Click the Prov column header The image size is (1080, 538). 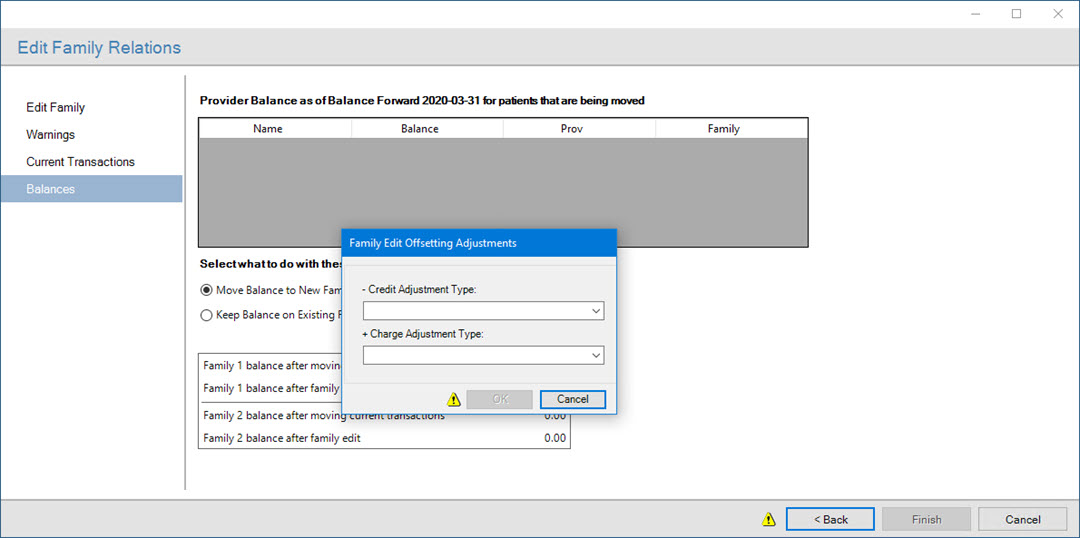572,128
